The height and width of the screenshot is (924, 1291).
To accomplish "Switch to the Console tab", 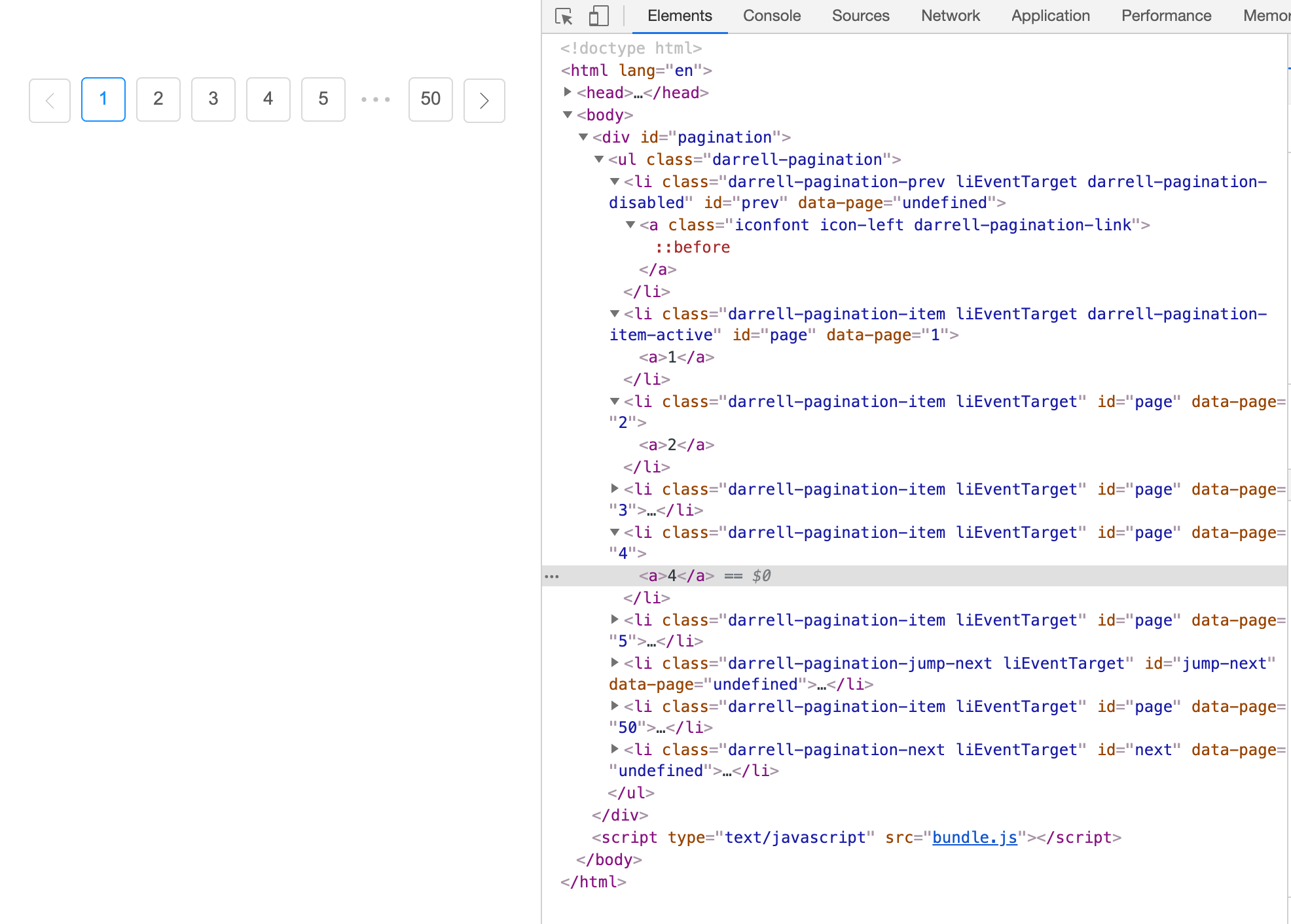I will coord(771,16).
